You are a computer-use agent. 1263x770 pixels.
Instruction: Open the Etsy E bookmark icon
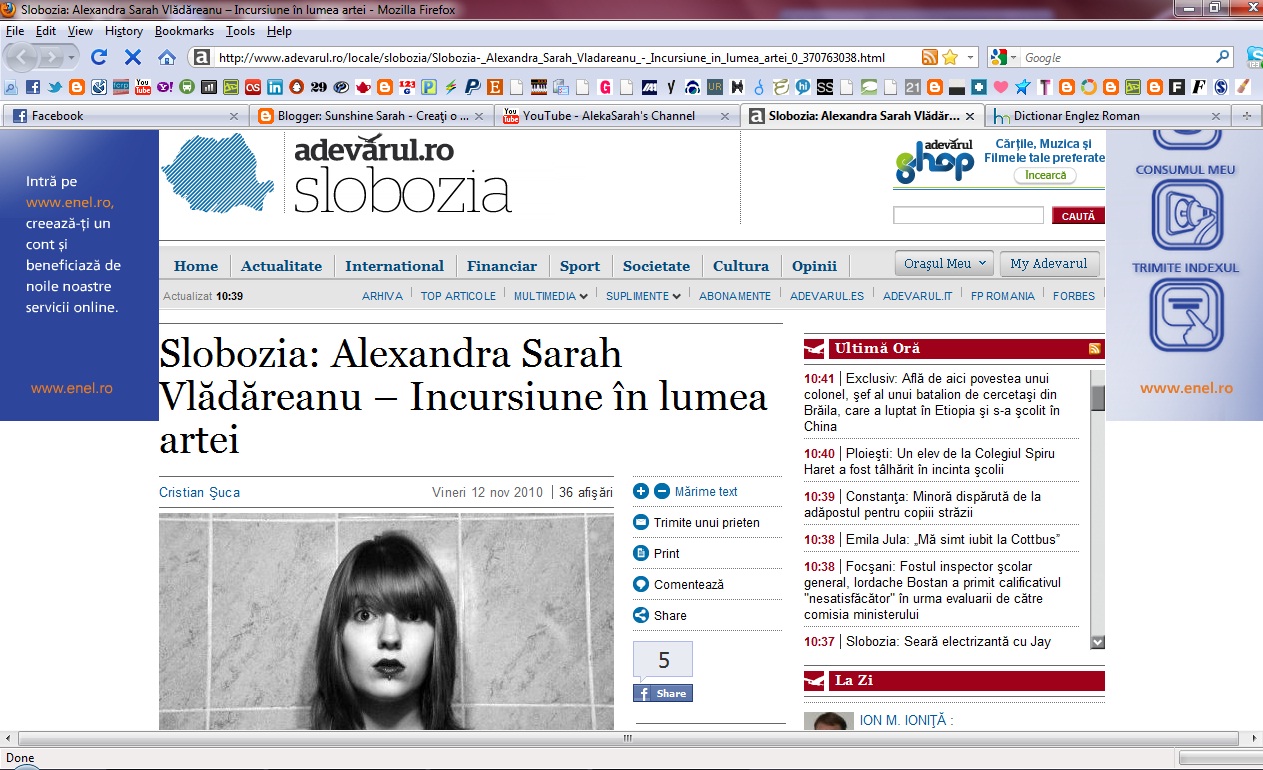pyautogui.click(x=494, y=87)
